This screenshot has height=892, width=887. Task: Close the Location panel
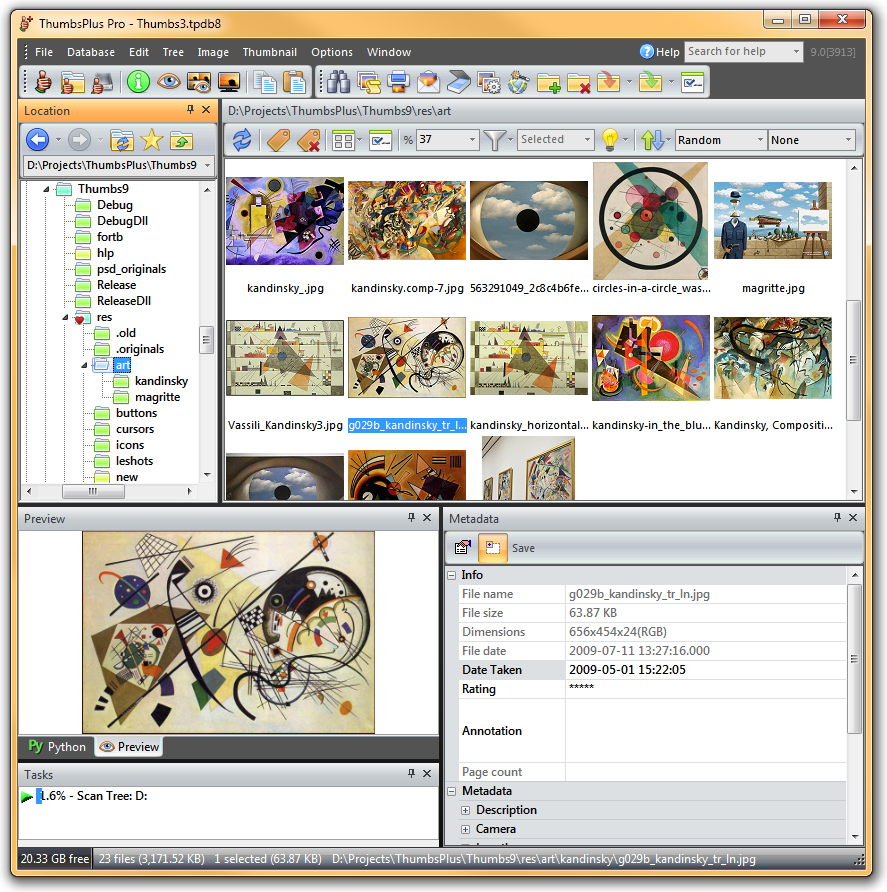[x=206, y=110]
